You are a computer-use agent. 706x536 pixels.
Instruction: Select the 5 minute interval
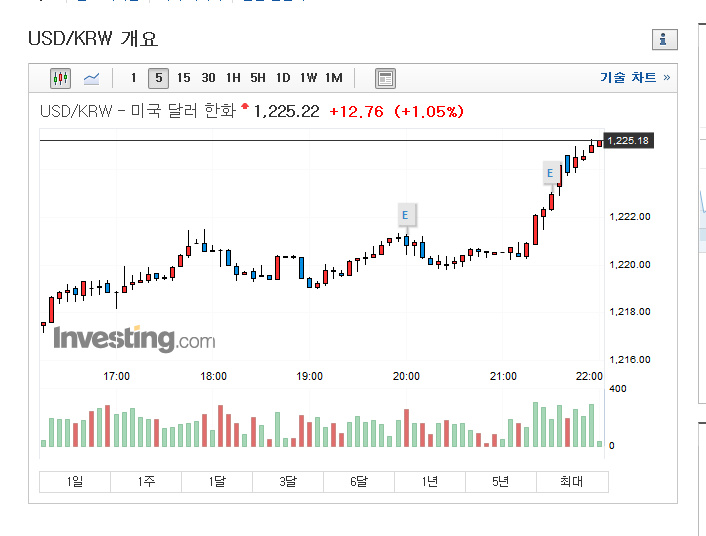(158, 78)
